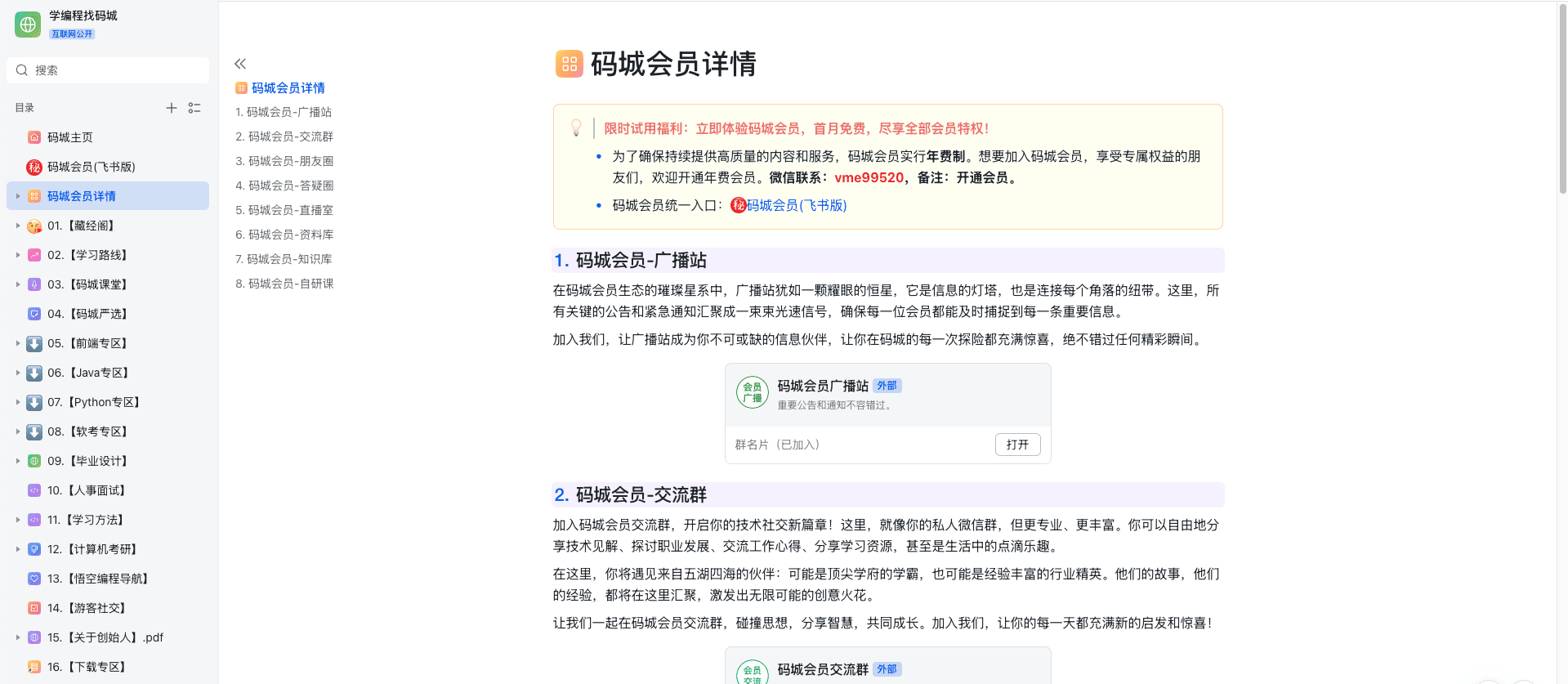Image resolution: width=1568 pixels, height=684 pixels.
Task: Expand the 09.【毕业设计】 tree arrow
Action: 18,461
